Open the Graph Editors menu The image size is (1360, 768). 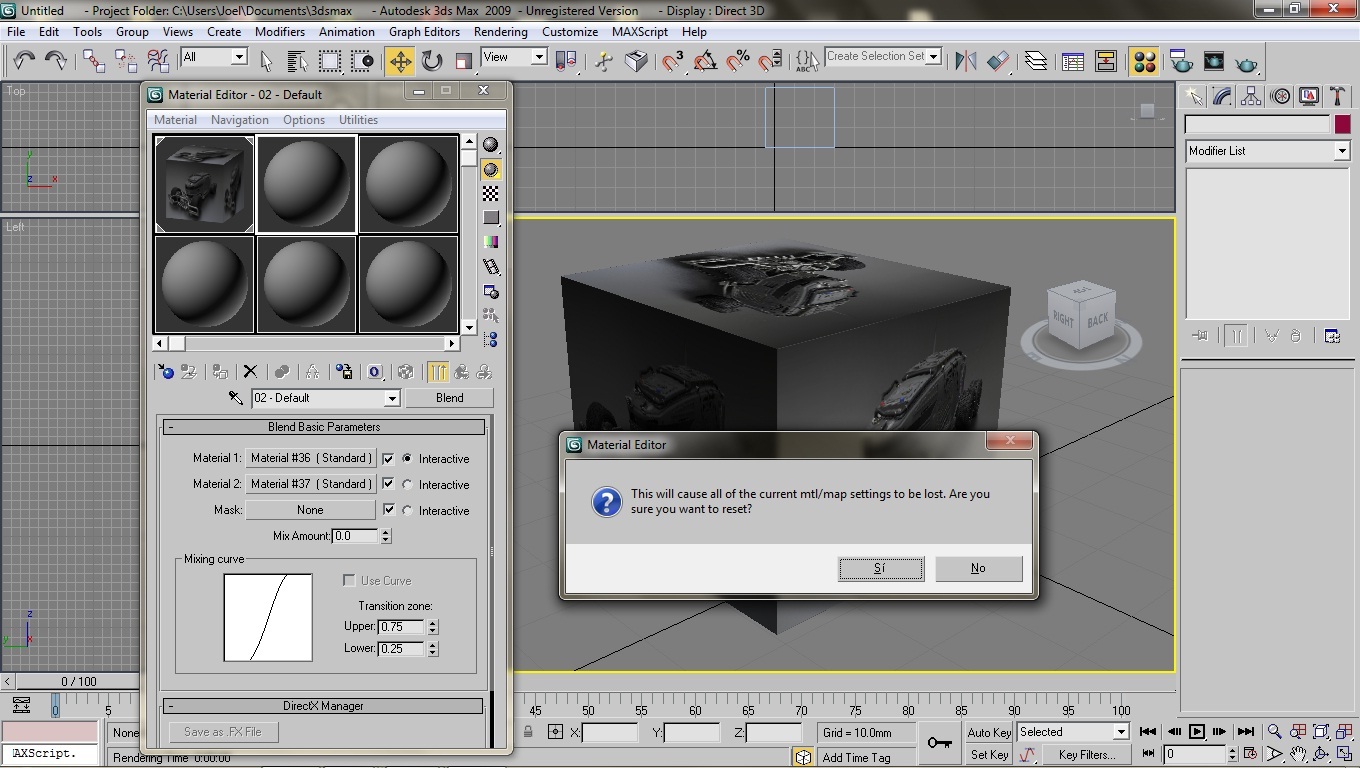pyautogui.click(x=424, y=32)
